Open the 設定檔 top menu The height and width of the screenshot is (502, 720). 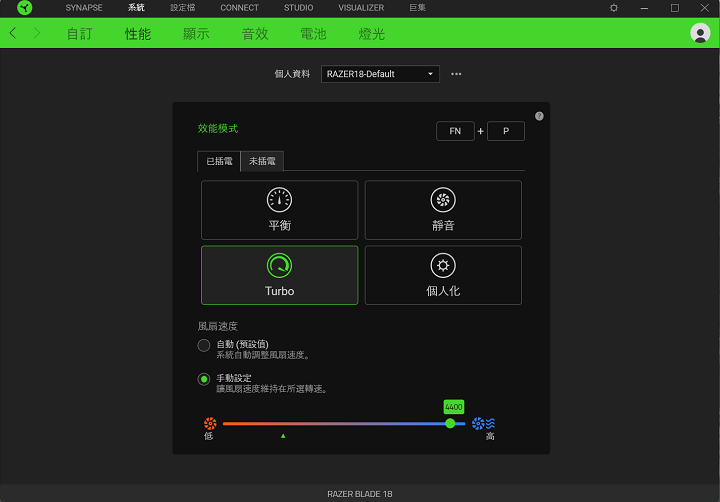(183, 8)
